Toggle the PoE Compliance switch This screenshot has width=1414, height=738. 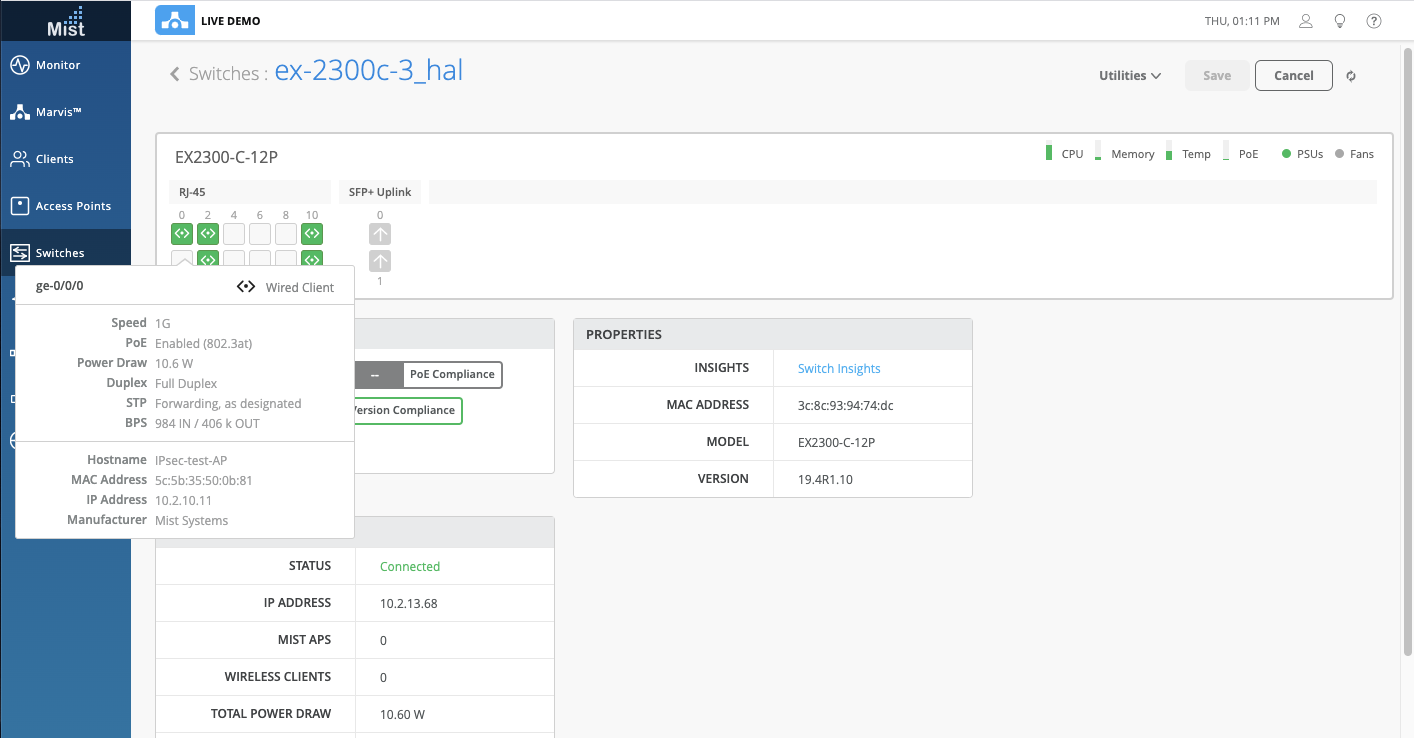[x=428, y=375]
